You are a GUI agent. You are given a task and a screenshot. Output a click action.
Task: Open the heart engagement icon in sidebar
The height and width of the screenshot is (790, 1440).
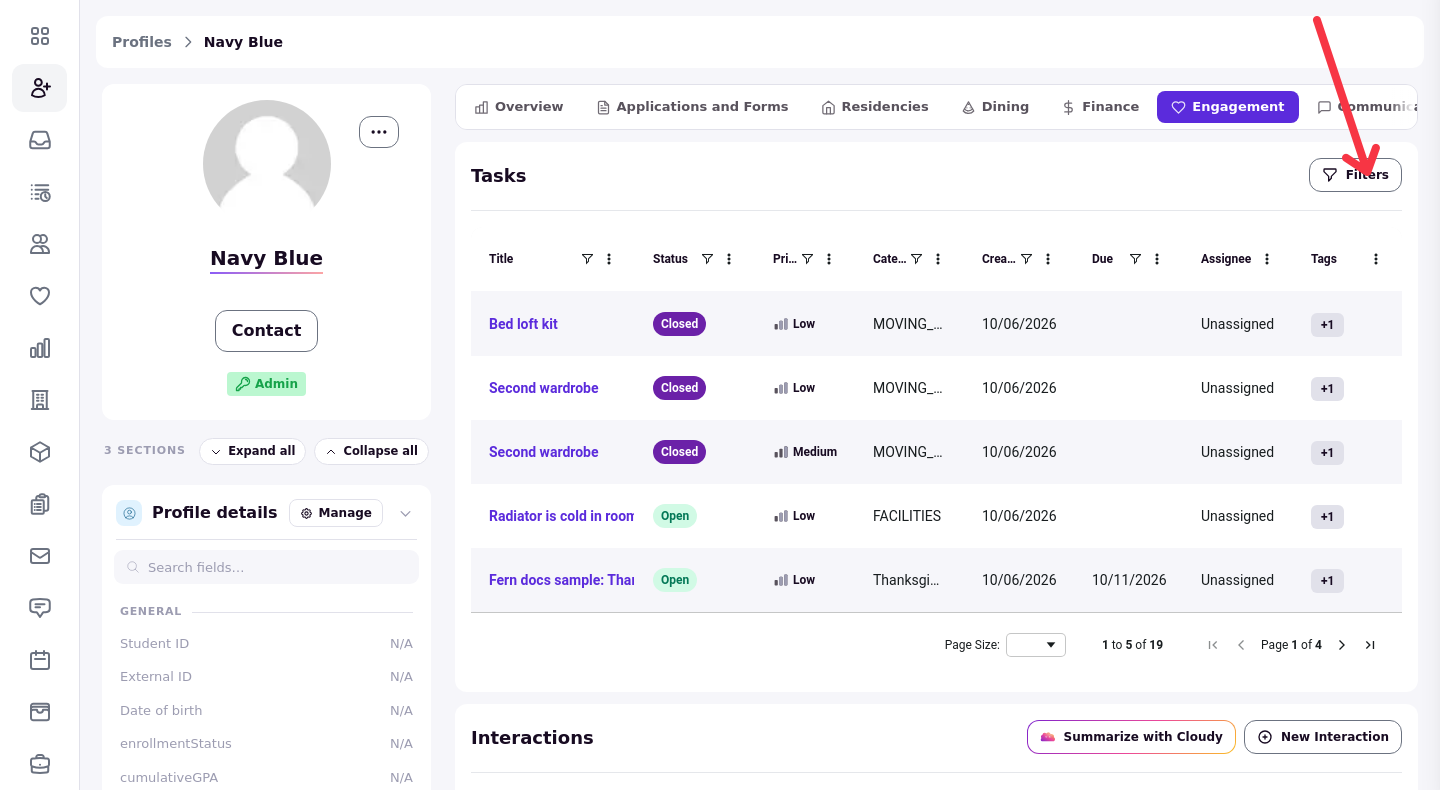40,296
